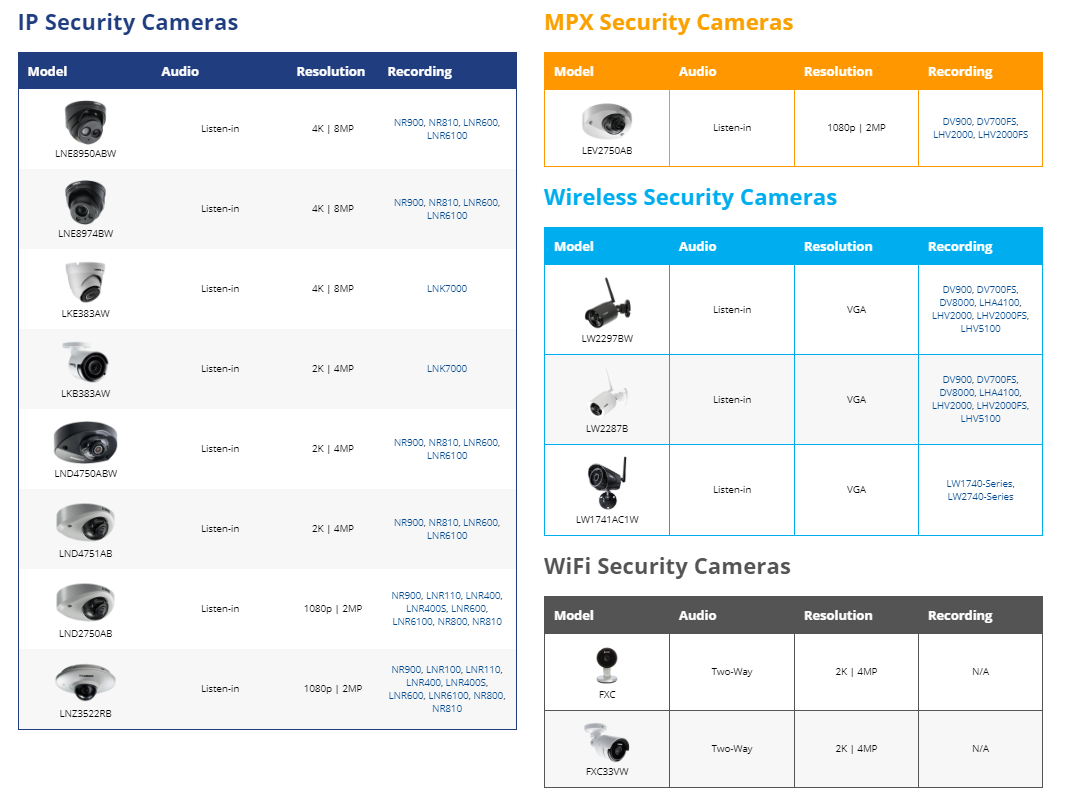Click LNR100 link in LNZ3522RB row
Viewport: 1074px width, 801px height.
pos(445,670)
